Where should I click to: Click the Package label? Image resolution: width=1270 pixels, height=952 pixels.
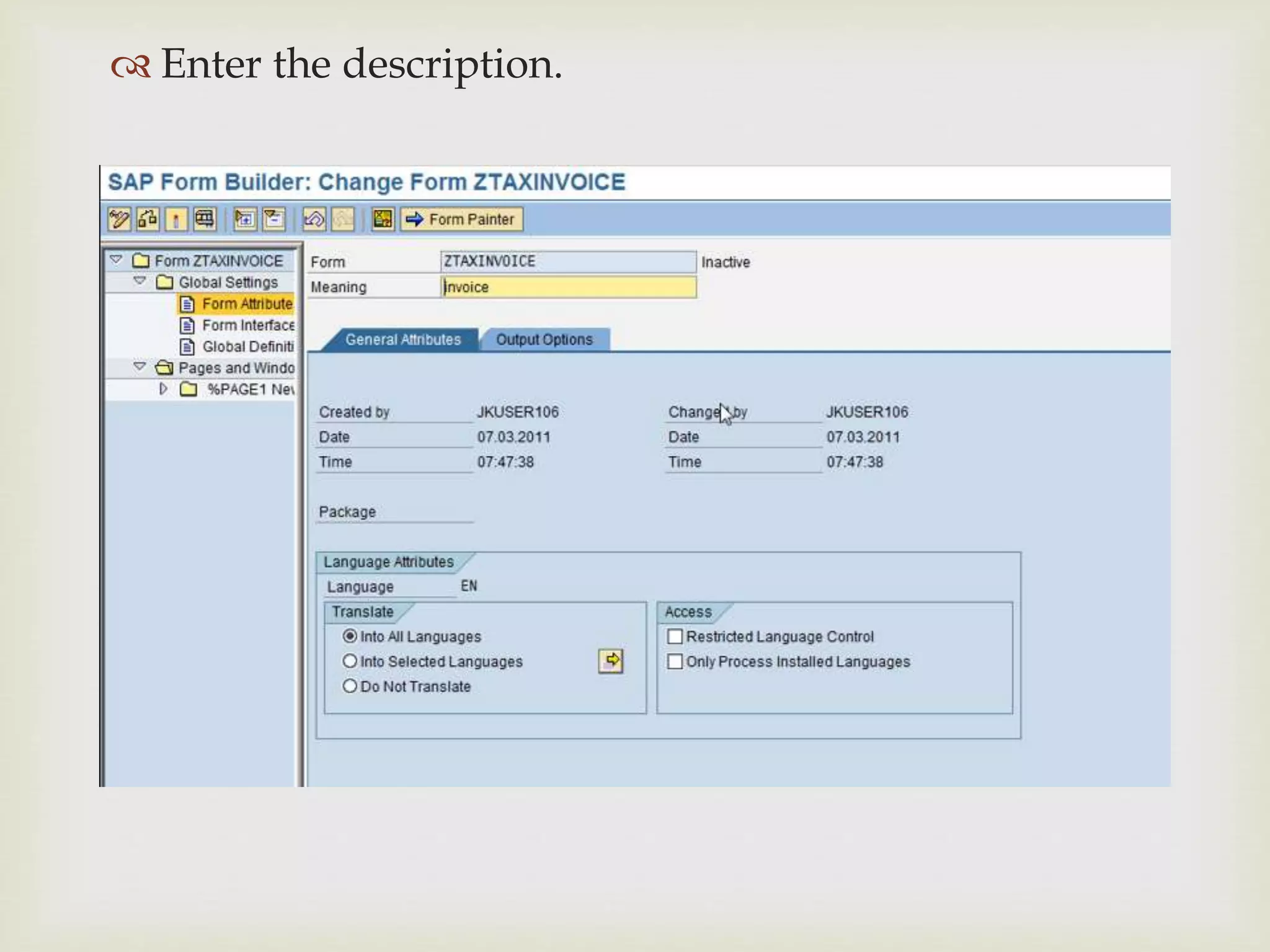coord(347,512)
